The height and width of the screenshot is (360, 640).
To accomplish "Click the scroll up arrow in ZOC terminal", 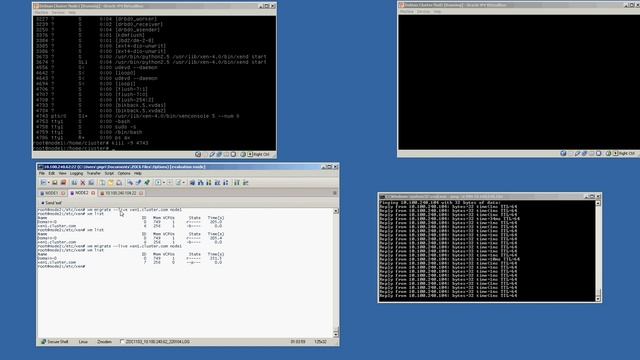I will click(336, 211).
